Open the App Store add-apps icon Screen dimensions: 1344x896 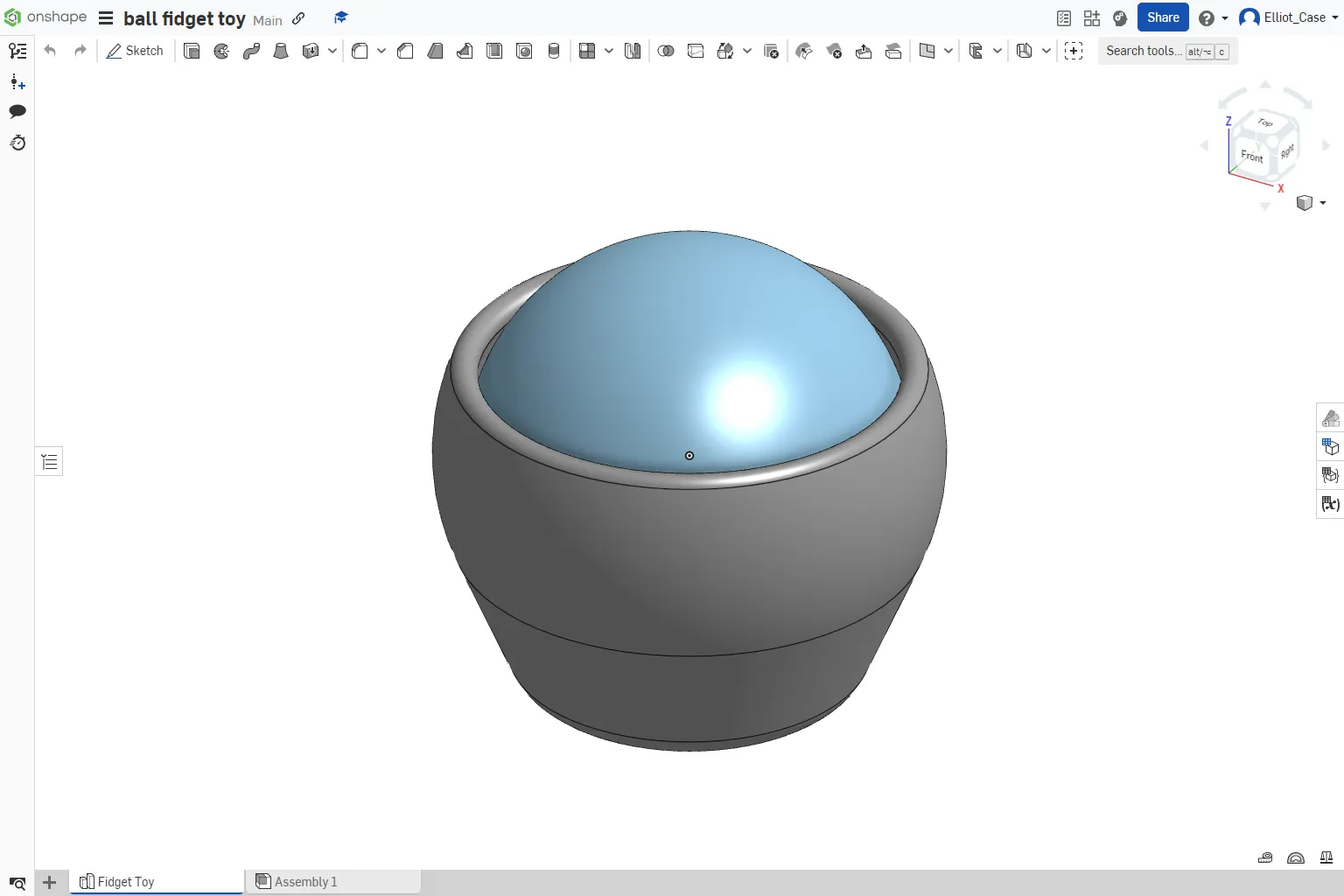point(1092,18)
